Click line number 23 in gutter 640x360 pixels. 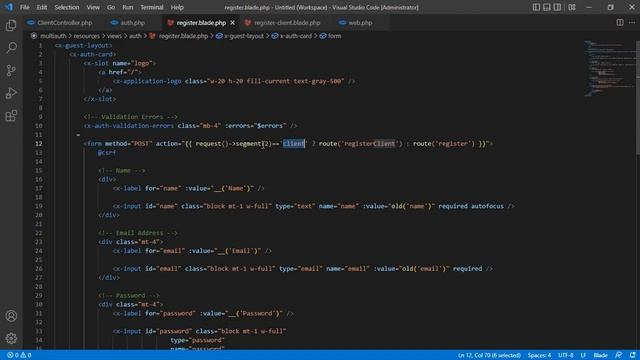pyautogui.click(x=38, y=242)
